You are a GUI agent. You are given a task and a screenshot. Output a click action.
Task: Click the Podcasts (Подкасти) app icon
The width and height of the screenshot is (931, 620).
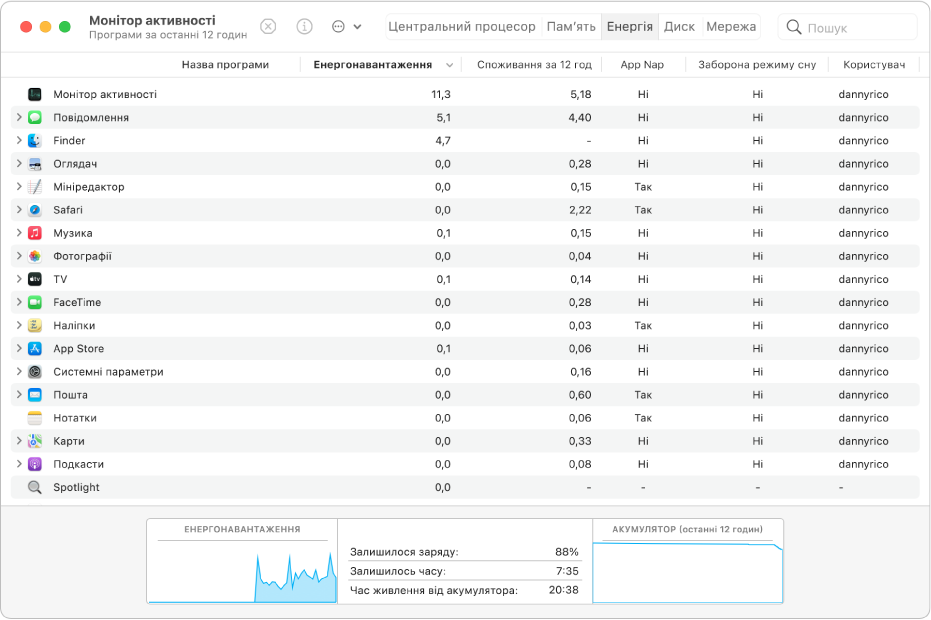[35, 464]
